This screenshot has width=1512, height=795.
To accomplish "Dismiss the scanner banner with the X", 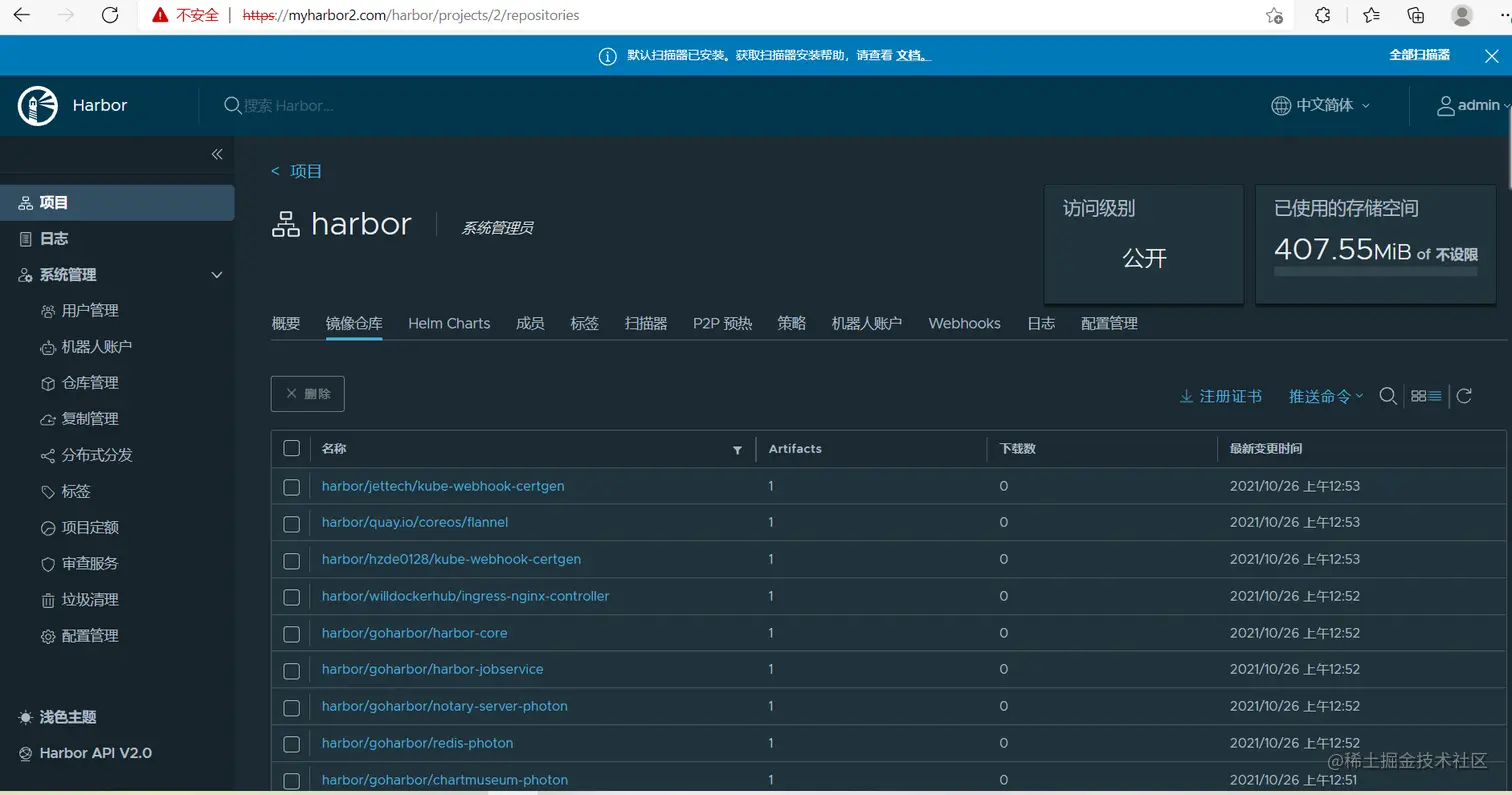I will click(1491, 56).
